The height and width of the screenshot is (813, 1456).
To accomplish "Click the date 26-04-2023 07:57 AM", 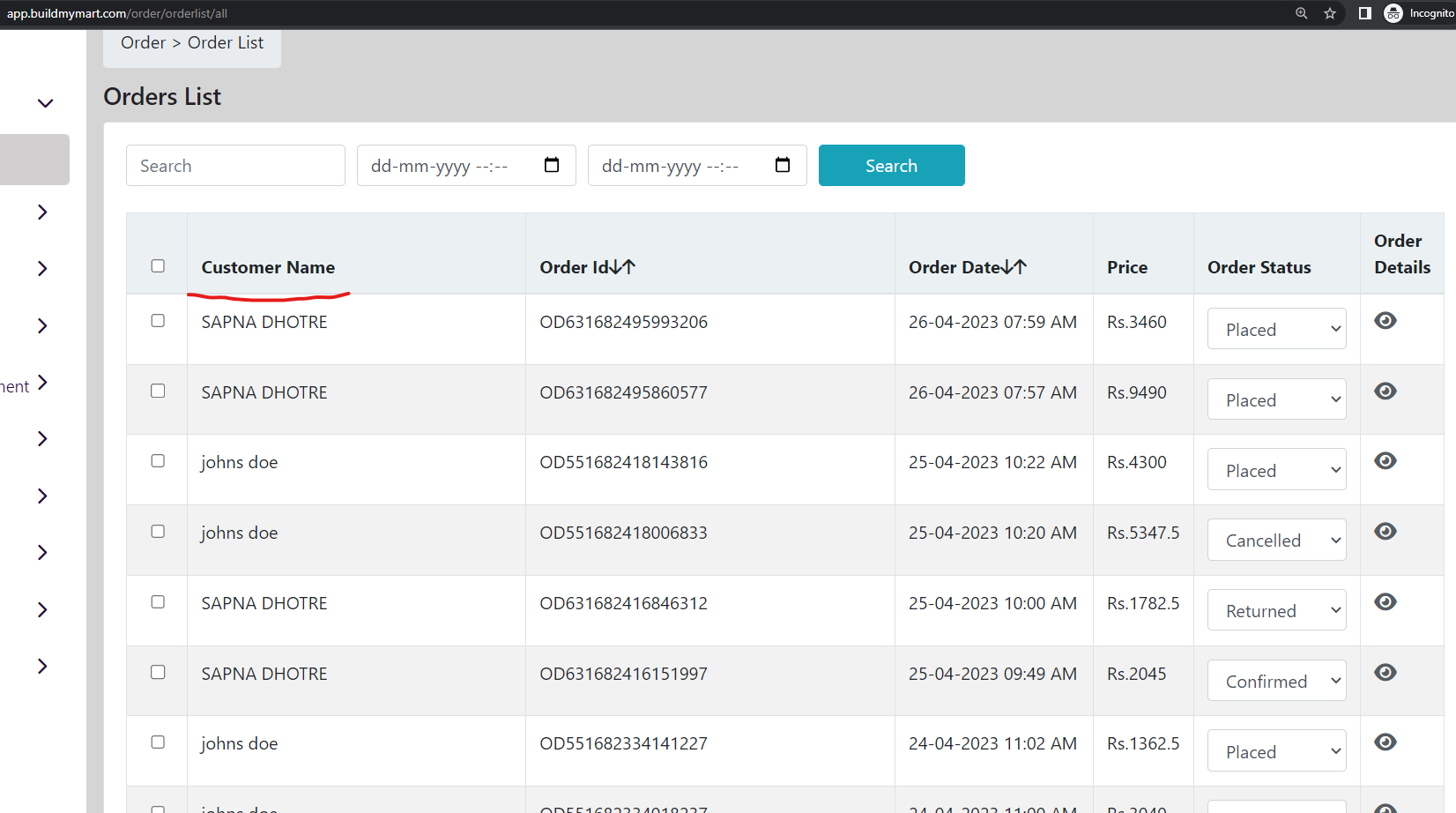I will point(992,392).
